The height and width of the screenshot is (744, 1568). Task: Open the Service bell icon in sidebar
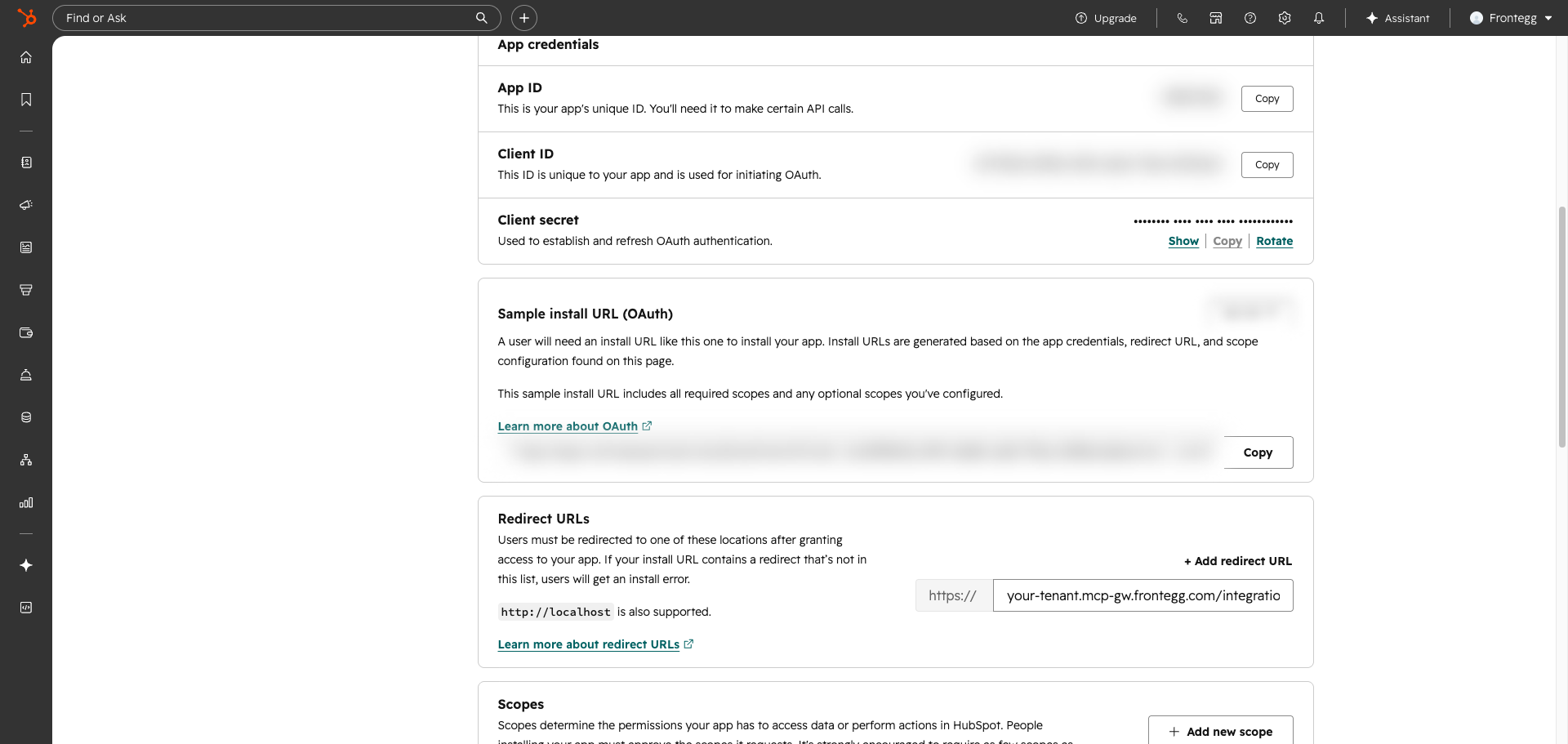click(x=26, y=375)
